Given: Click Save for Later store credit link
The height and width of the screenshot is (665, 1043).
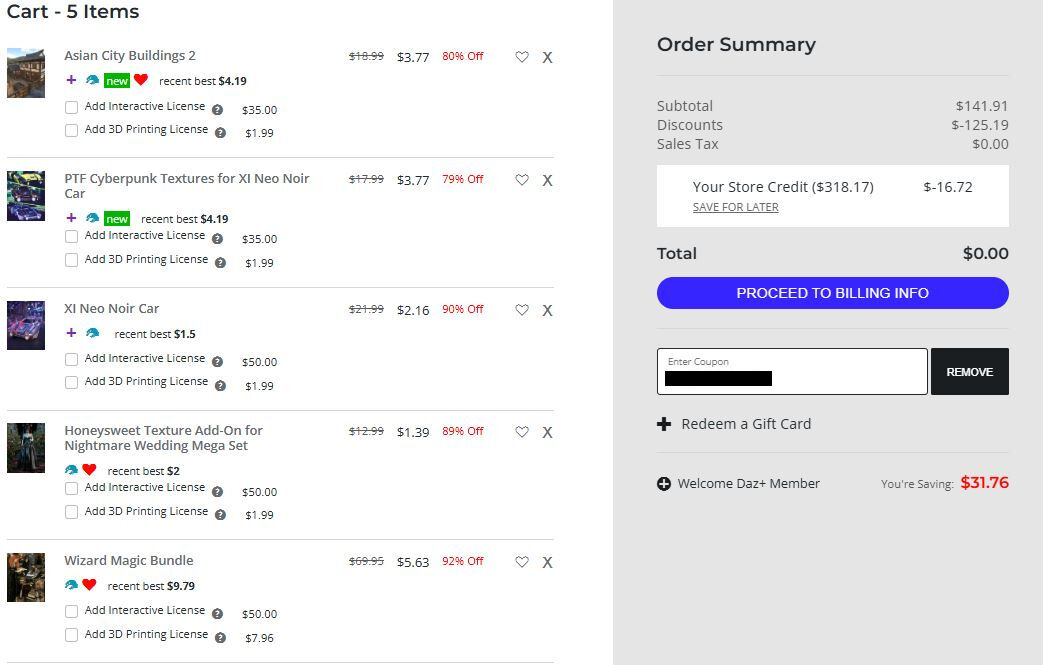Looking at the screenshot, I should [x=735, y=207].
